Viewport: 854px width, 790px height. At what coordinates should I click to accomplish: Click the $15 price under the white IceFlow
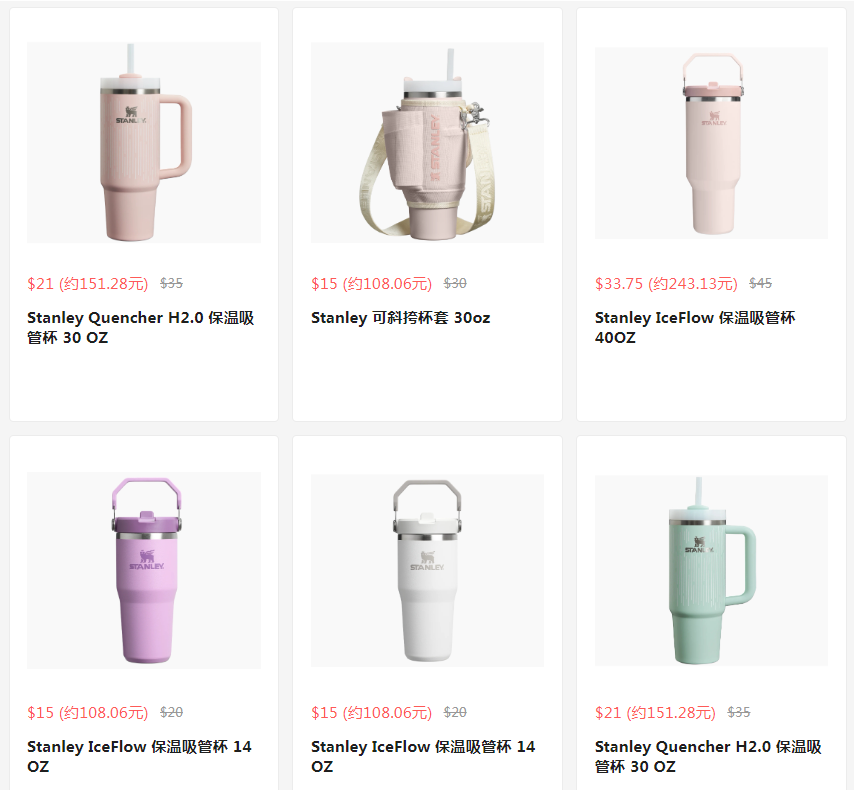371,713
